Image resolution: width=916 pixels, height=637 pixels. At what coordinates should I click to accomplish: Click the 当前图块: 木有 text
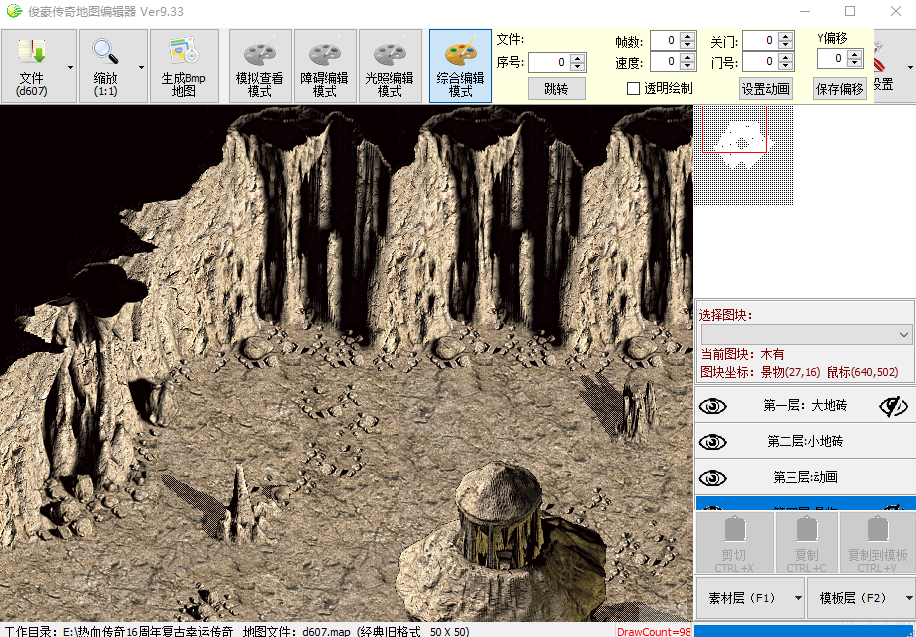(x=742, y=354)
